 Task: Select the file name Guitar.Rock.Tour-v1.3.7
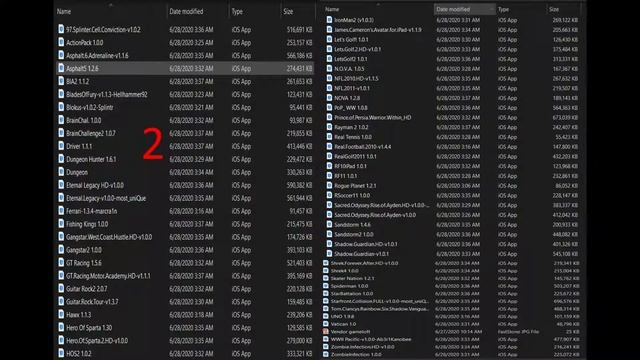[92, 302]
